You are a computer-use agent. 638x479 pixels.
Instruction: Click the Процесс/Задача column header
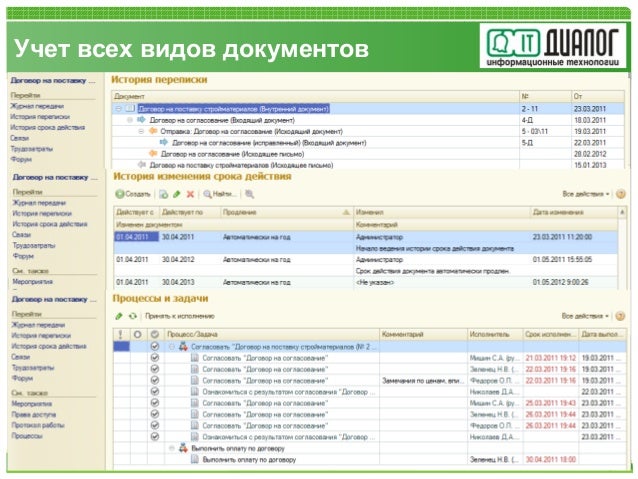(x=271, y=335)
